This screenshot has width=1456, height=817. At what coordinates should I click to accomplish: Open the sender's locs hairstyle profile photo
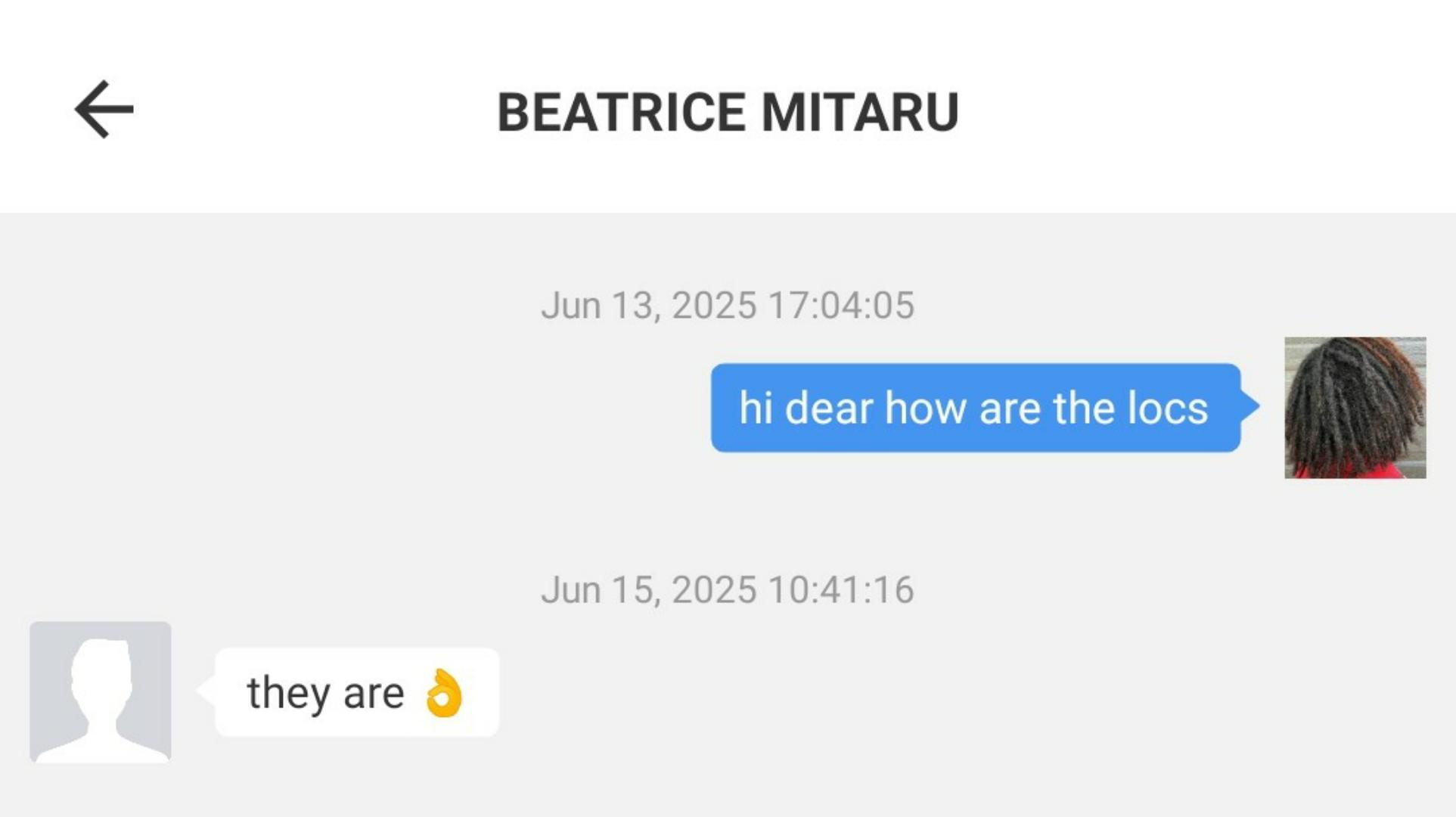[x=1355, y=408]
